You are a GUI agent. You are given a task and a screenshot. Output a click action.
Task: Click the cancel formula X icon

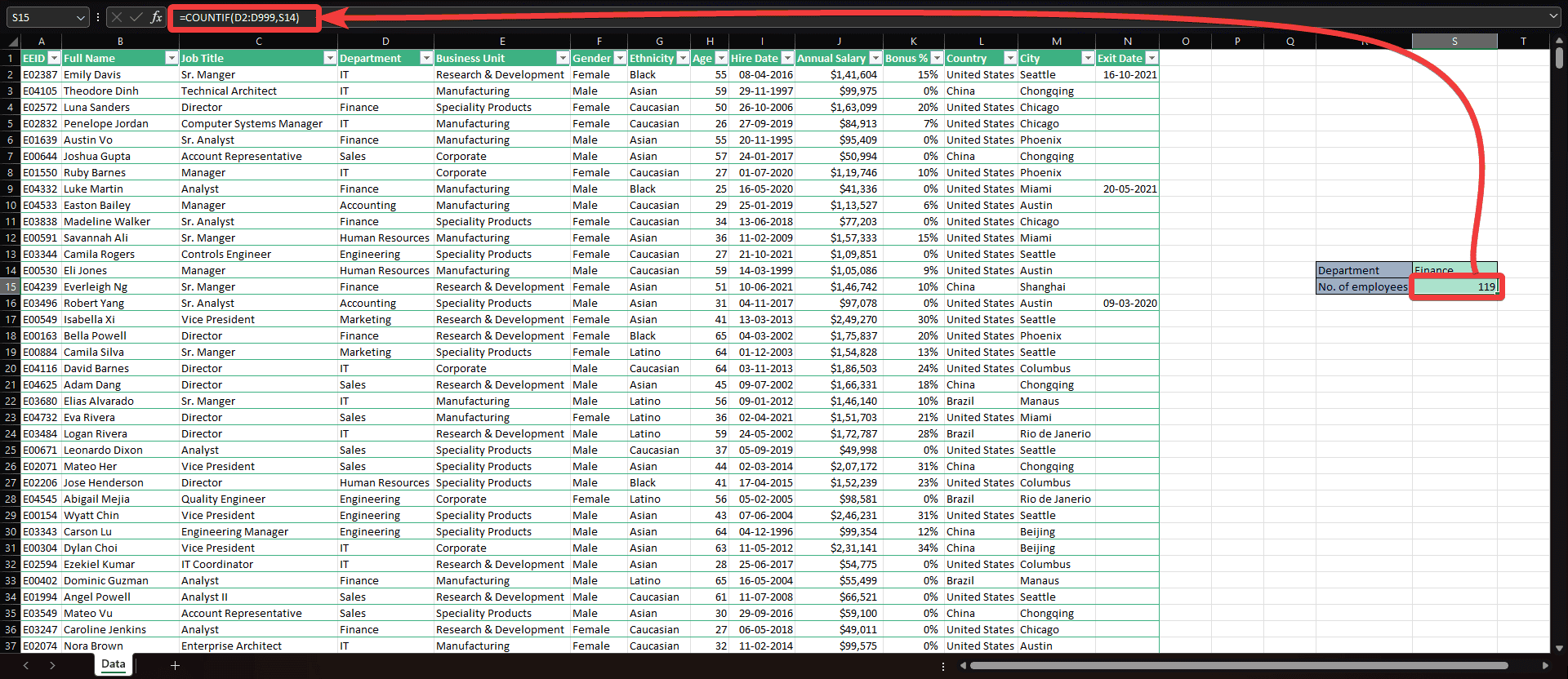[116, 17]
